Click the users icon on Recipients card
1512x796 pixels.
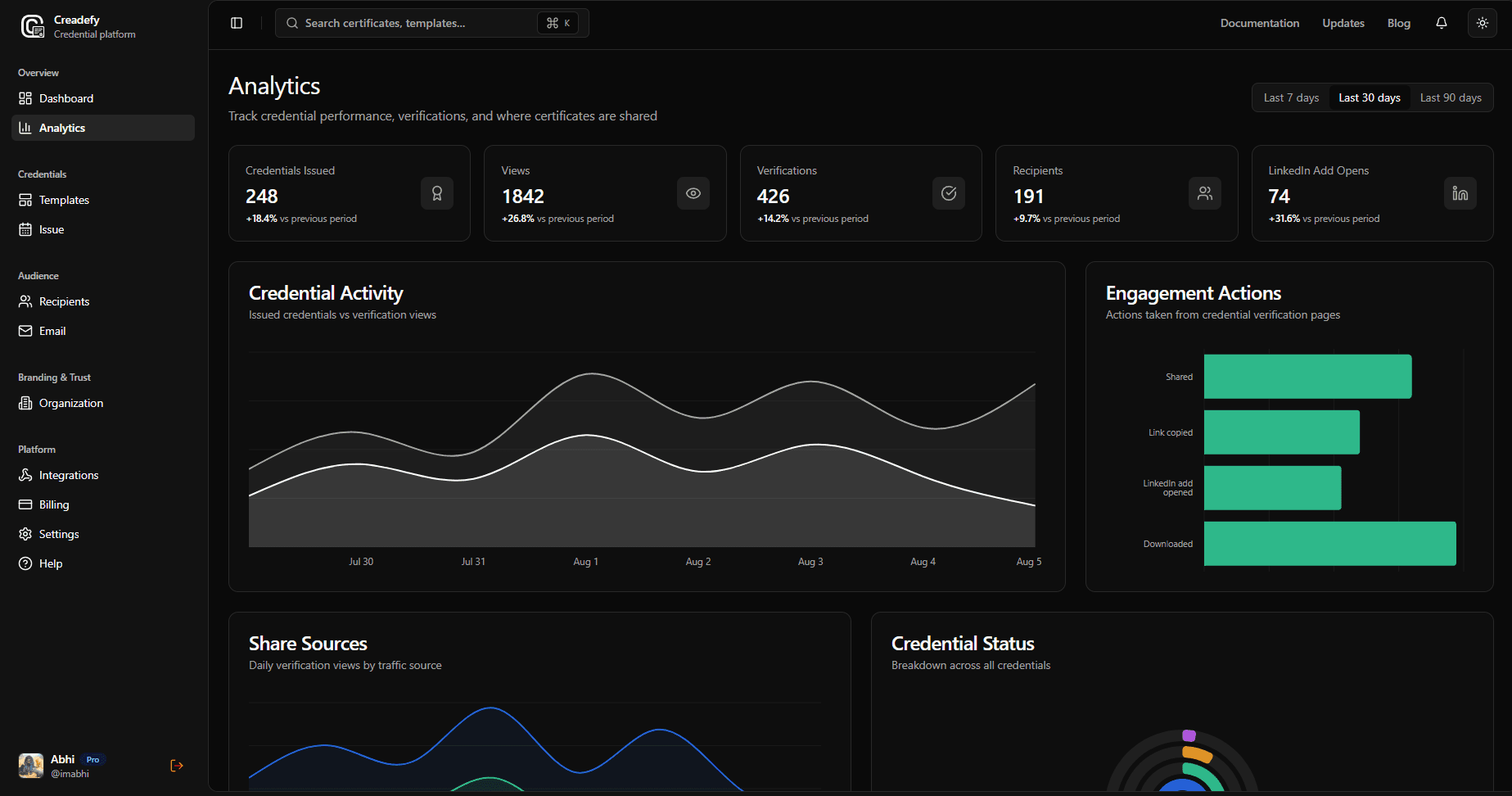[1205, 193]
